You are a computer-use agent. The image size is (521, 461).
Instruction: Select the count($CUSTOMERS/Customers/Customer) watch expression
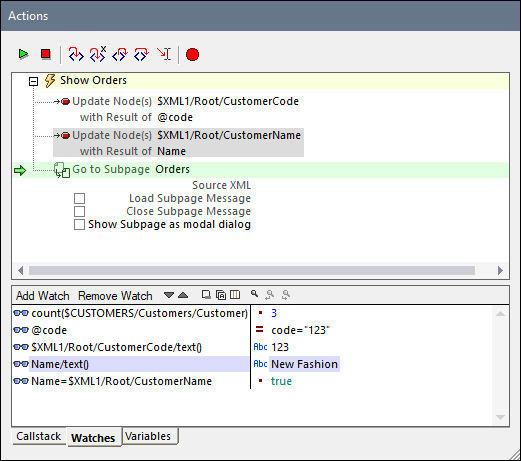click(139, 313)
